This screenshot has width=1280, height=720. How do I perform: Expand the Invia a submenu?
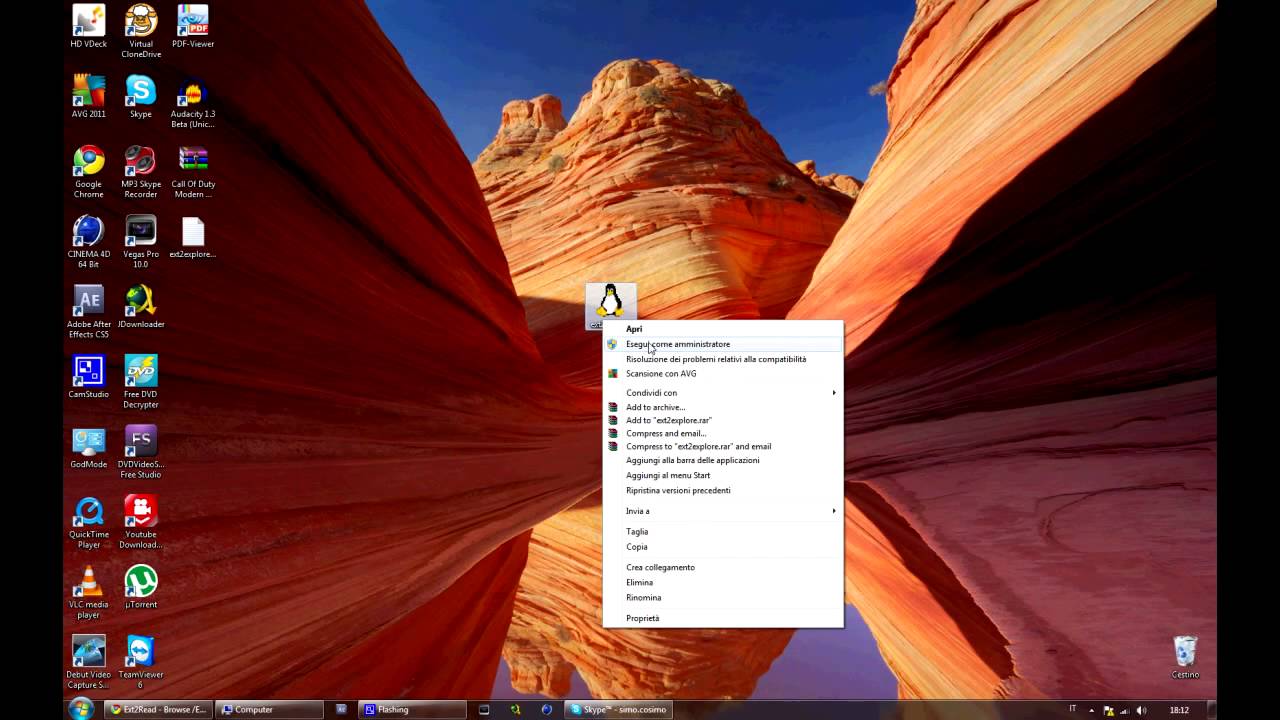click(723, 511)
